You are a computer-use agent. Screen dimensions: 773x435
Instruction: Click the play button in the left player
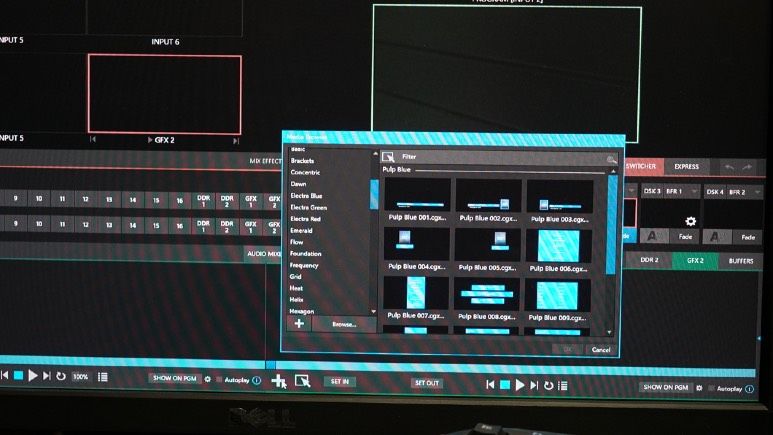[33, 376]
